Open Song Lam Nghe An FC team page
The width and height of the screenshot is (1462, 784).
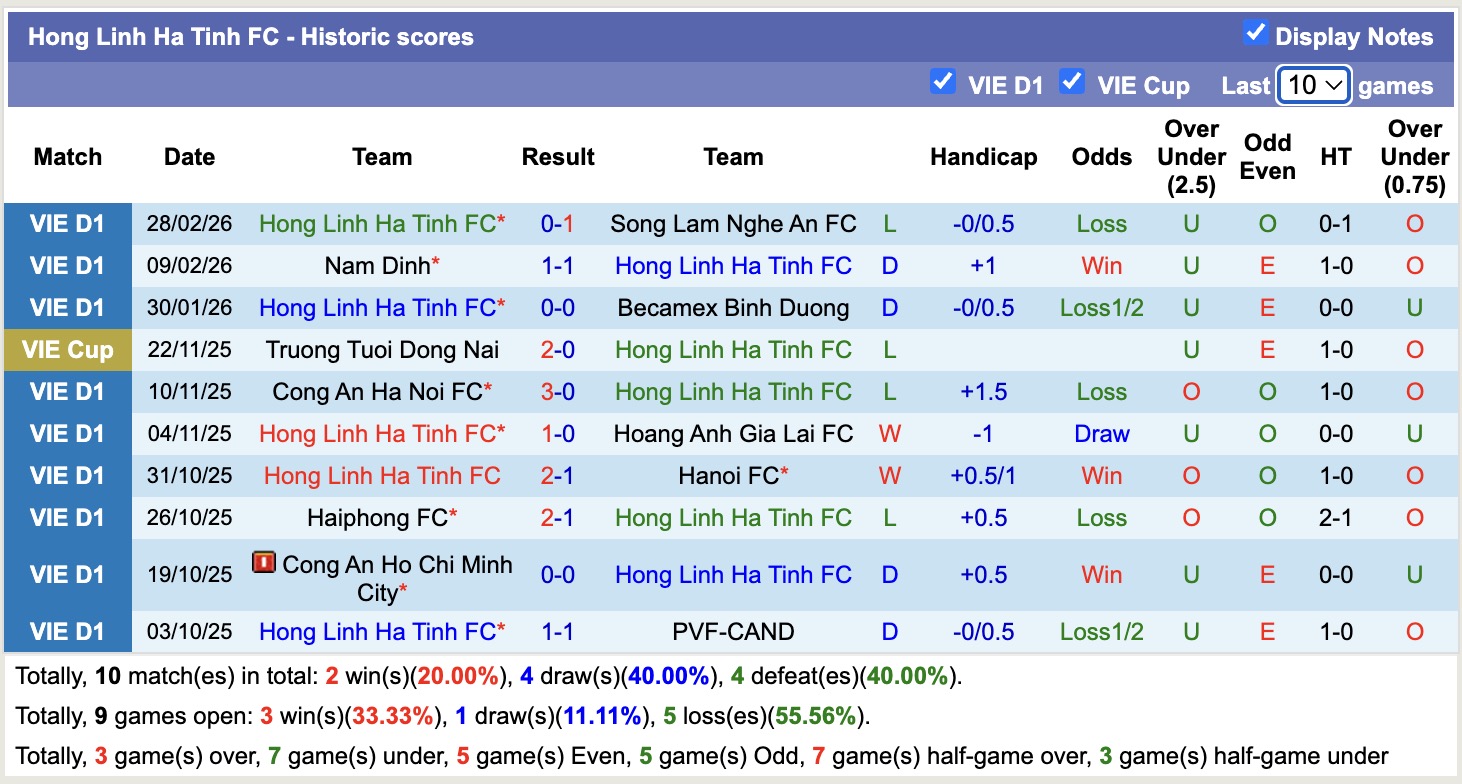tap(733, 223)
